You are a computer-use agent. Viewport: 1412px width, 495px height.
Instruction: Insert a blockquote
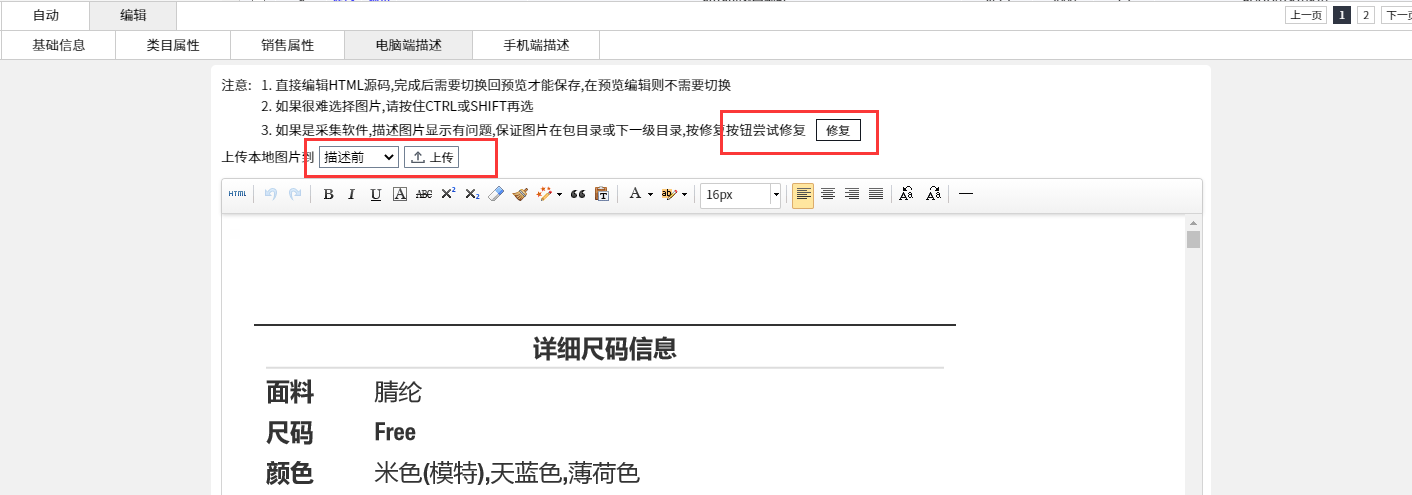(x=577, y=195)
